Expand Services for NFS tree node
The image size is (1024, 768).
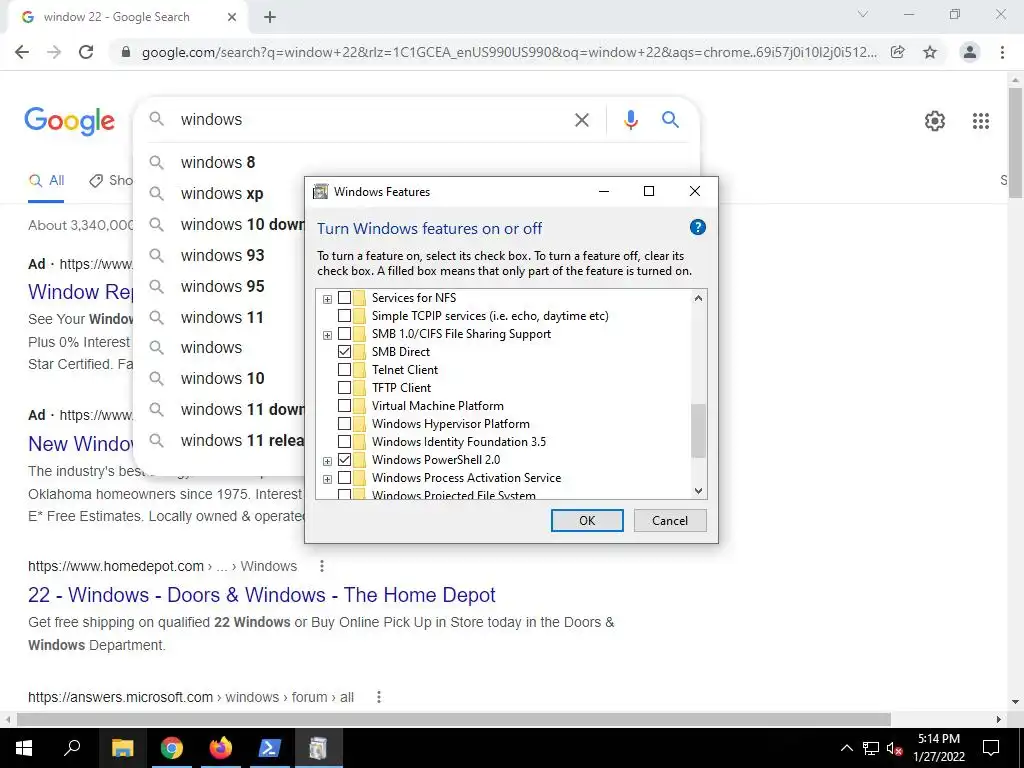pos(327,299)
